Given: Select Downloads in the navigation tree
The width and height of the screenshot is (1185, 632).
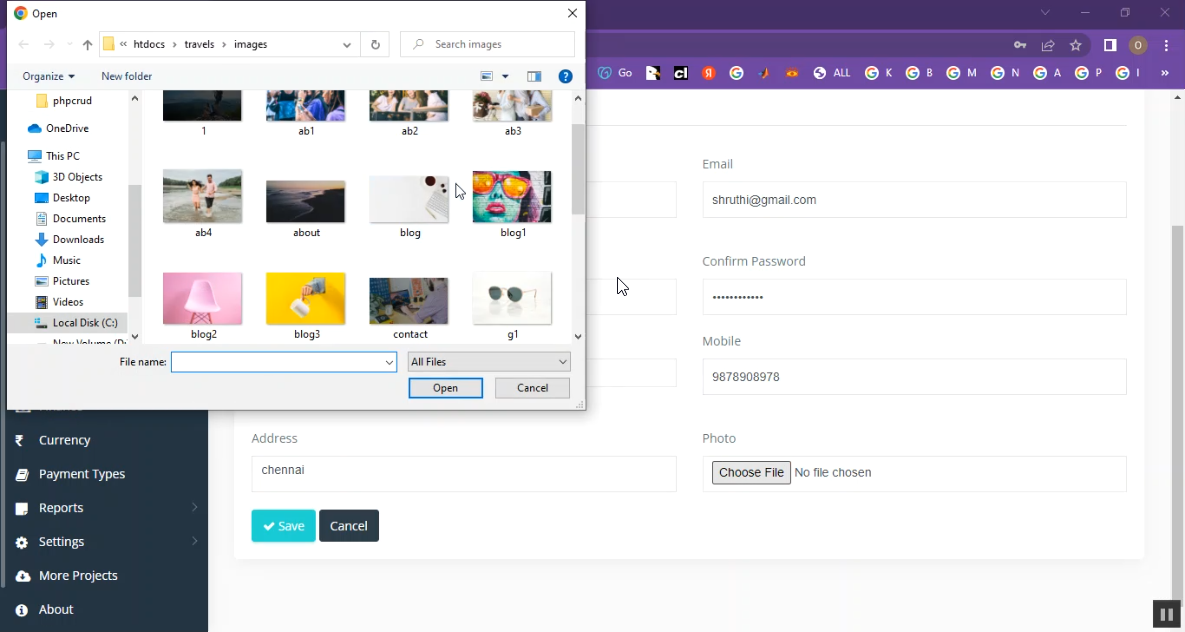Looking at the screenshot, I should [78, 240].
